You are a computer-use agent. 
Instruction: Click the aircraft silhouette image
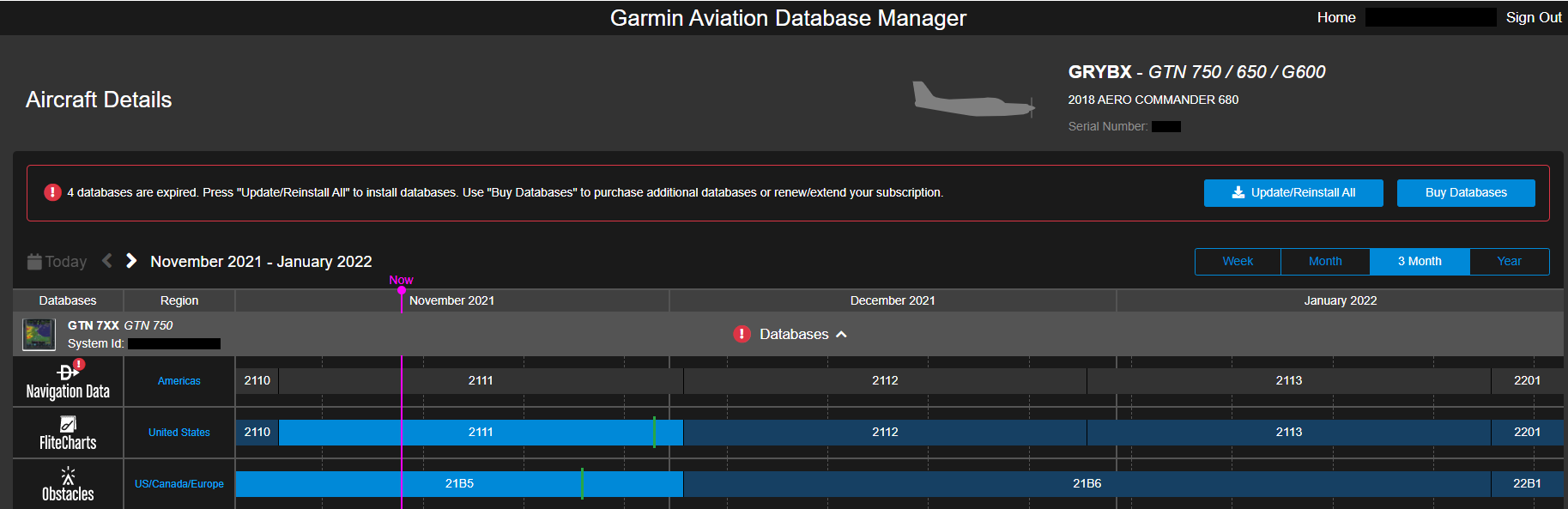point(974,100)
